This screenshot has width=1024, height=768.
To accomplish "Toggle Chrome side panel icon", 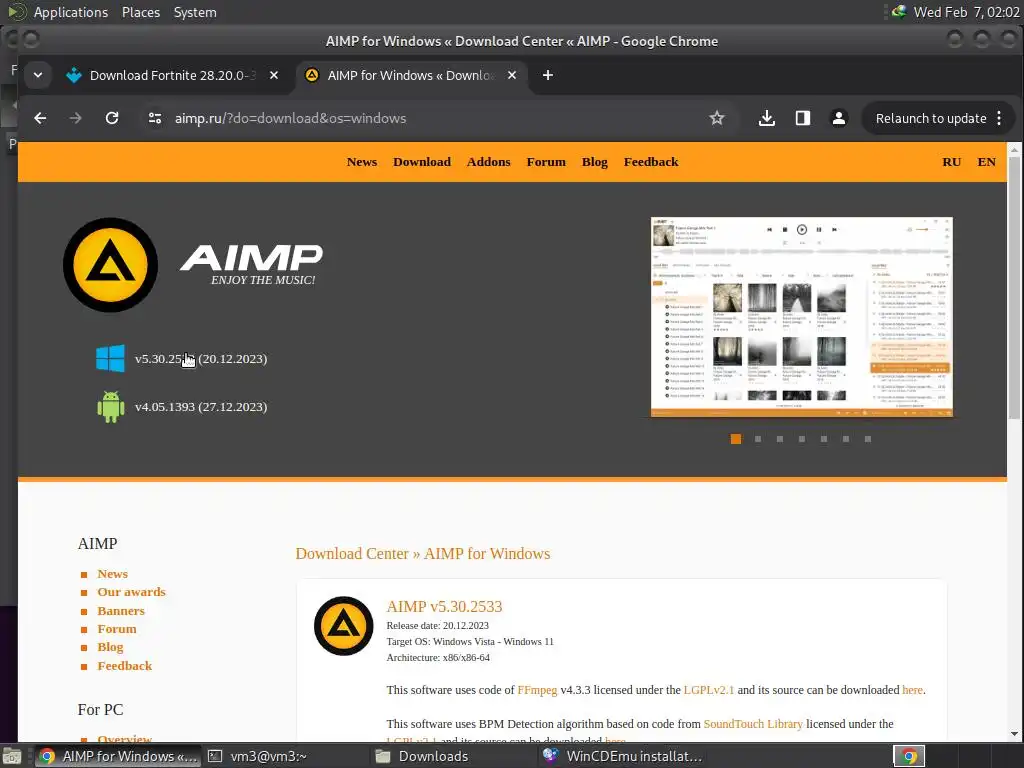I will pyautogui.click(x=803, y=118).
